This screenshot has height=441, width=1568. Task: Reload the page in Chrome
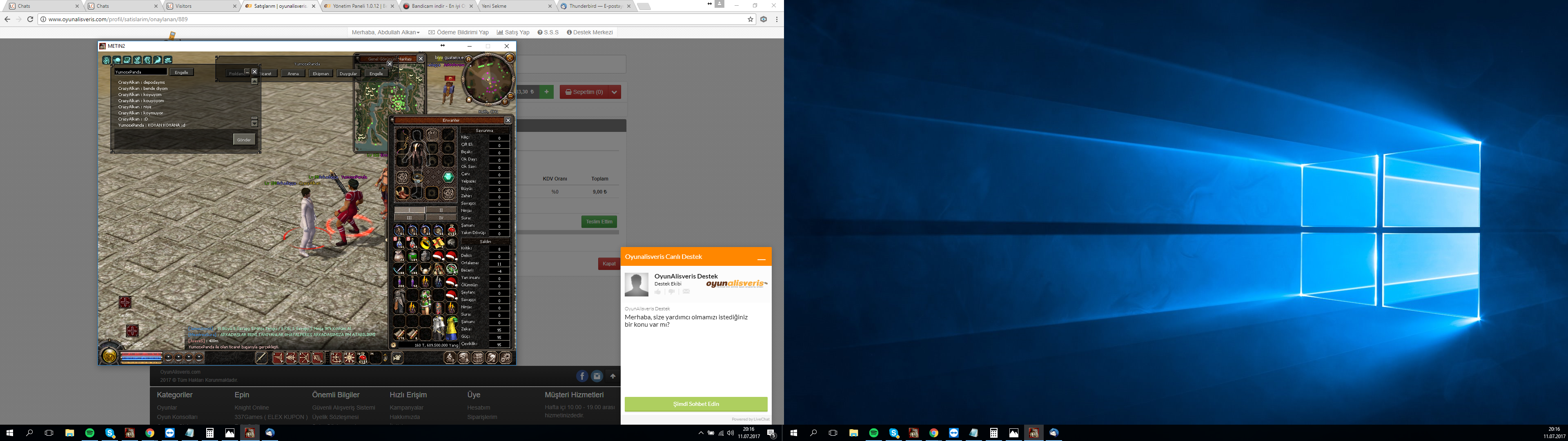point(31,20)
